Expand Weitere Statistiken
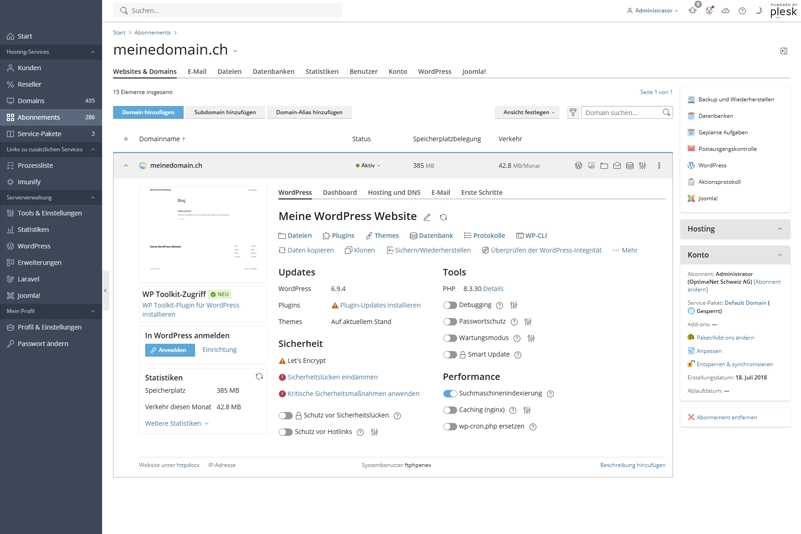This screenshot has width=801, height=534. [x=177, y=424]
